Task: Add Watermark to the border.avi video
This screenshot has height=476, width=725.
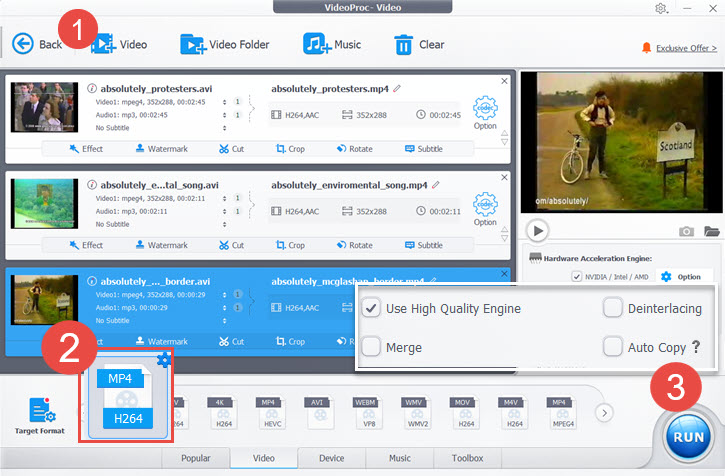Action: (x=162, y=341)
